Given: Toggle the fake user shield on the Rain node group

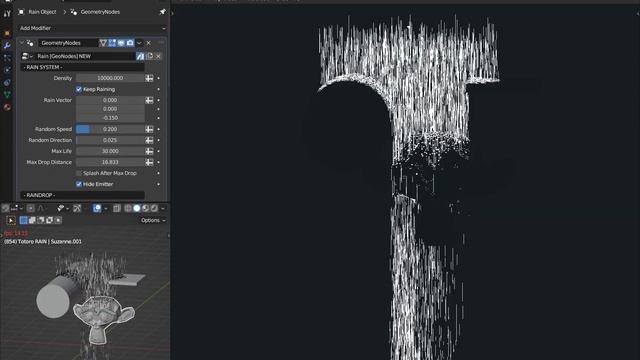Looking at the screenshot, I should click(x=140, y=56).
